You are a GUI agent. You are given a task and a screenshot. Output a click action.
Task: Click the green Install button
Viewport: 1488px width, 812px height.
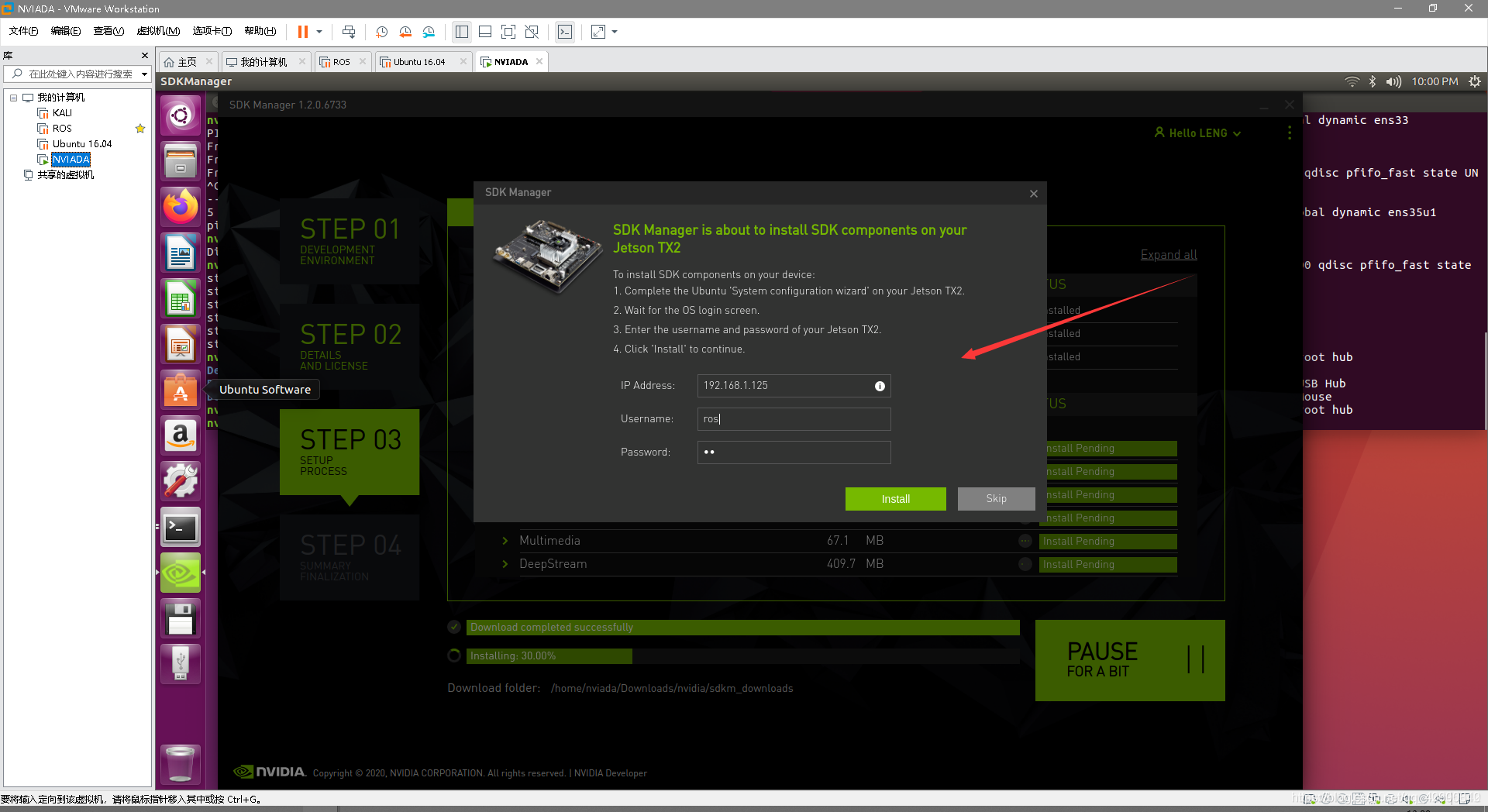[x=895, y=499]
